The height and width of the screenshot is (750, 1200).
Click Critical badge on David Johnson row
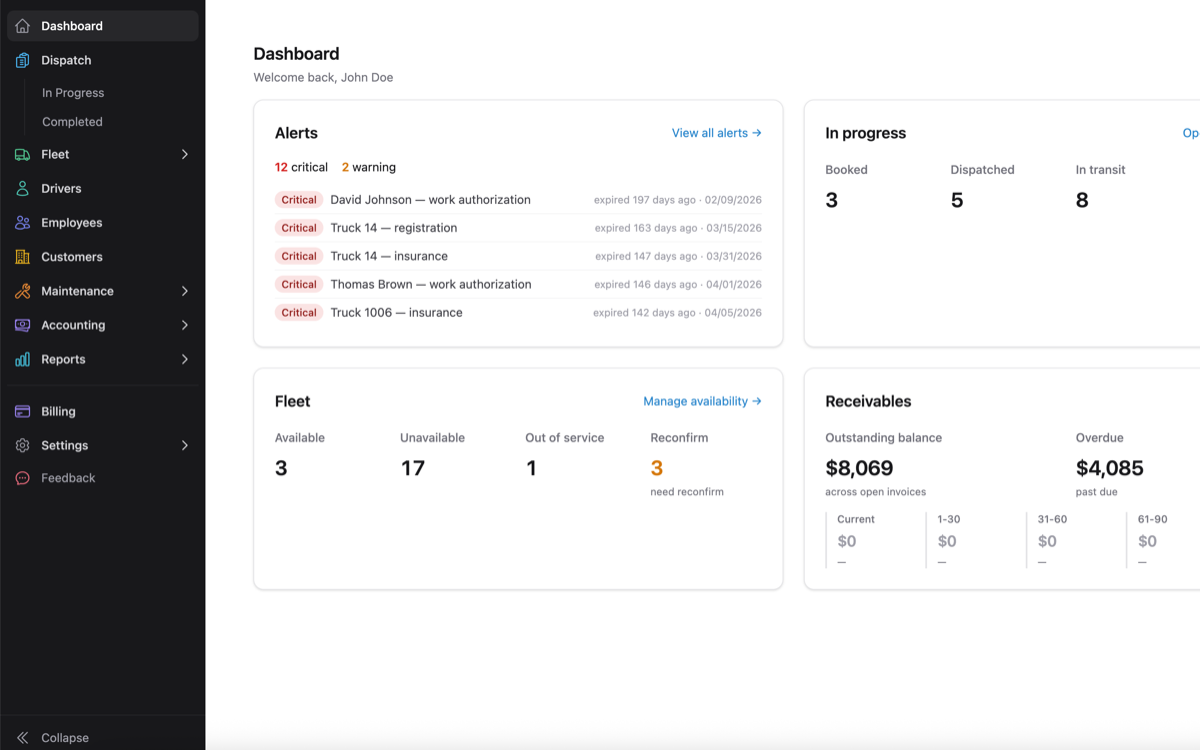tap(299, 200)
